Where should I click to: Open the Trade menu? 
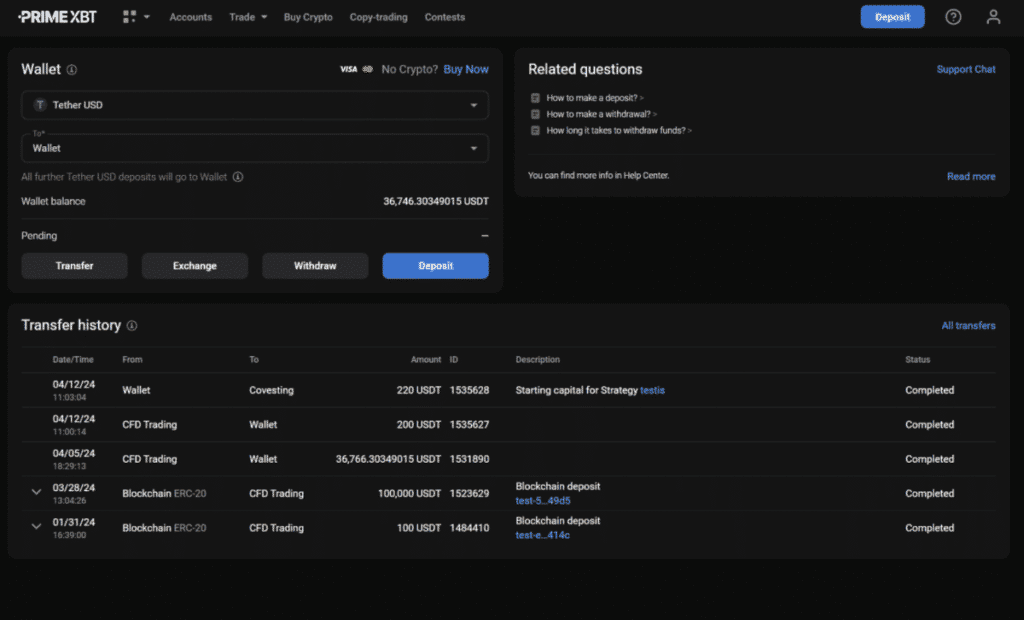pyautogui.click(x=247, y=17)
